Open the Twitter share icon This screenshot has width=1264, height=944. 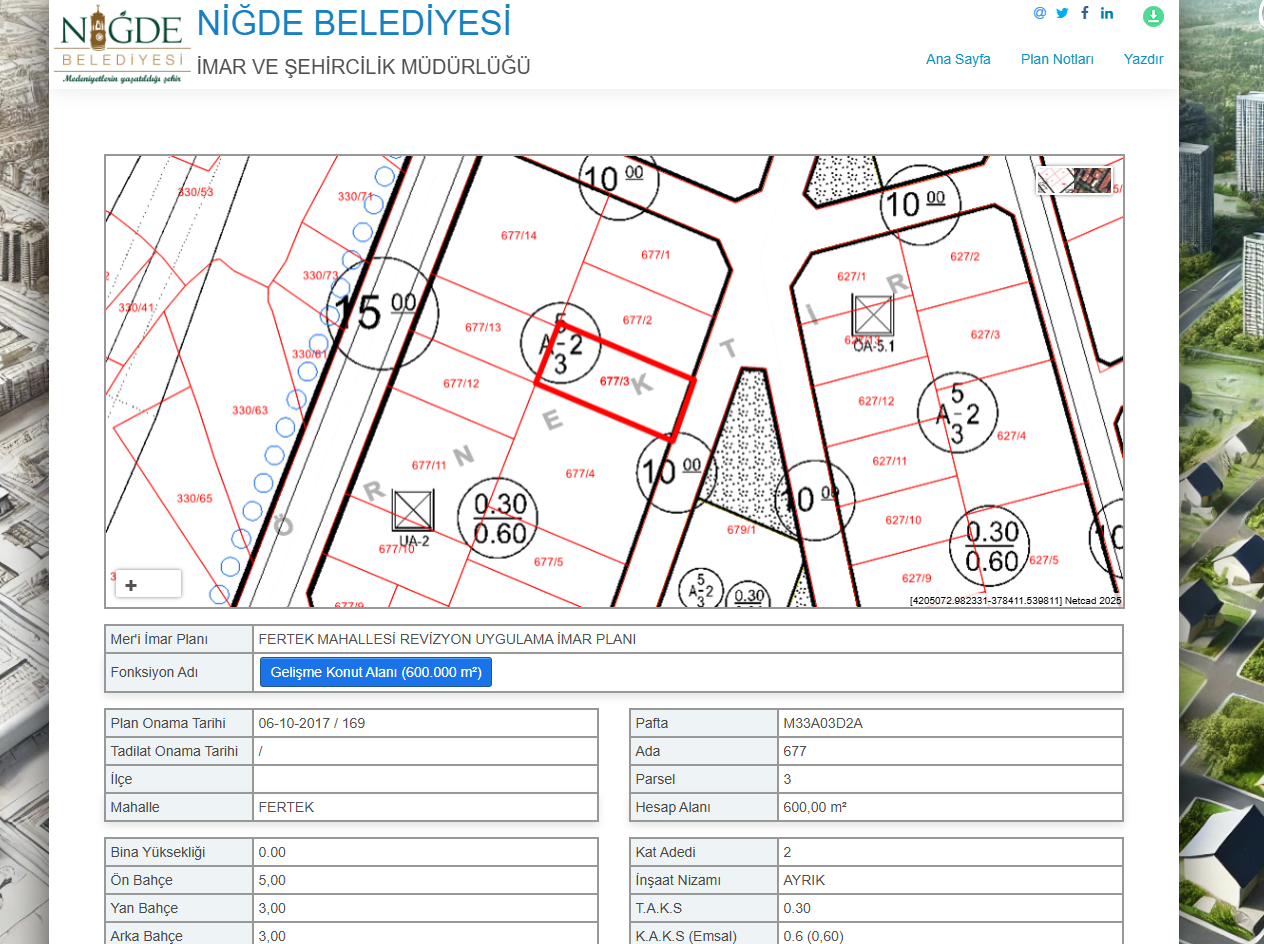(x=1062, y=13)
